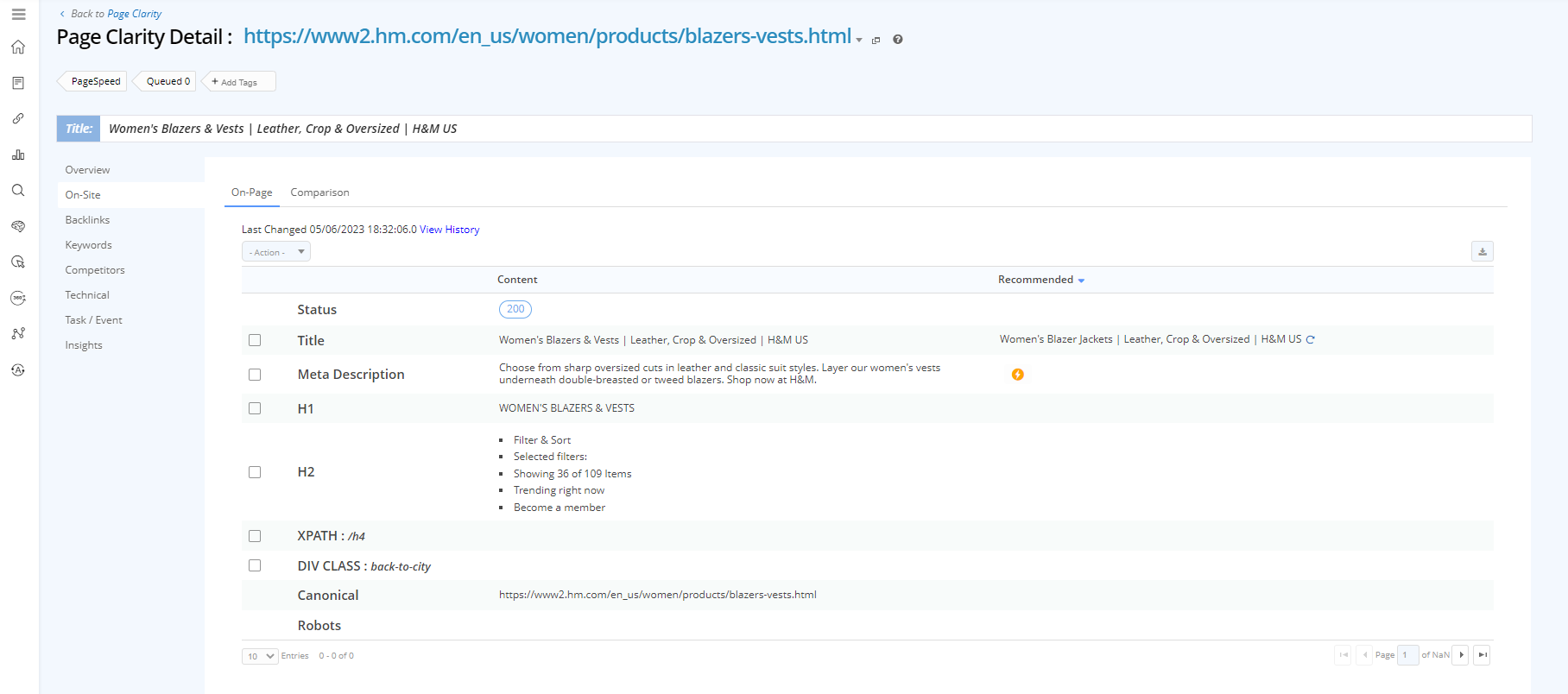This screenshot has width=1568, height=694.
Task: Switch to the Comparison tab
Action: (x=319, y=192)
